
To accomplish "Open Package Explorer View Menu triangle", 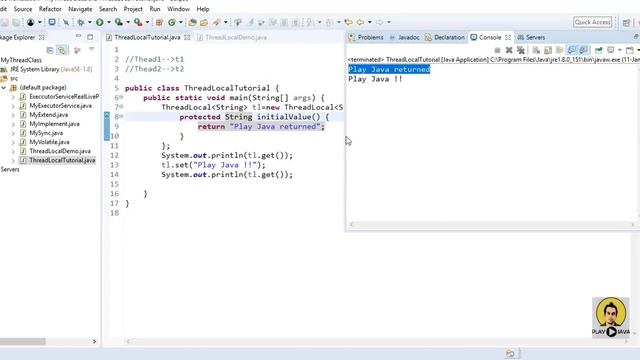I will (x=92, y=50).
